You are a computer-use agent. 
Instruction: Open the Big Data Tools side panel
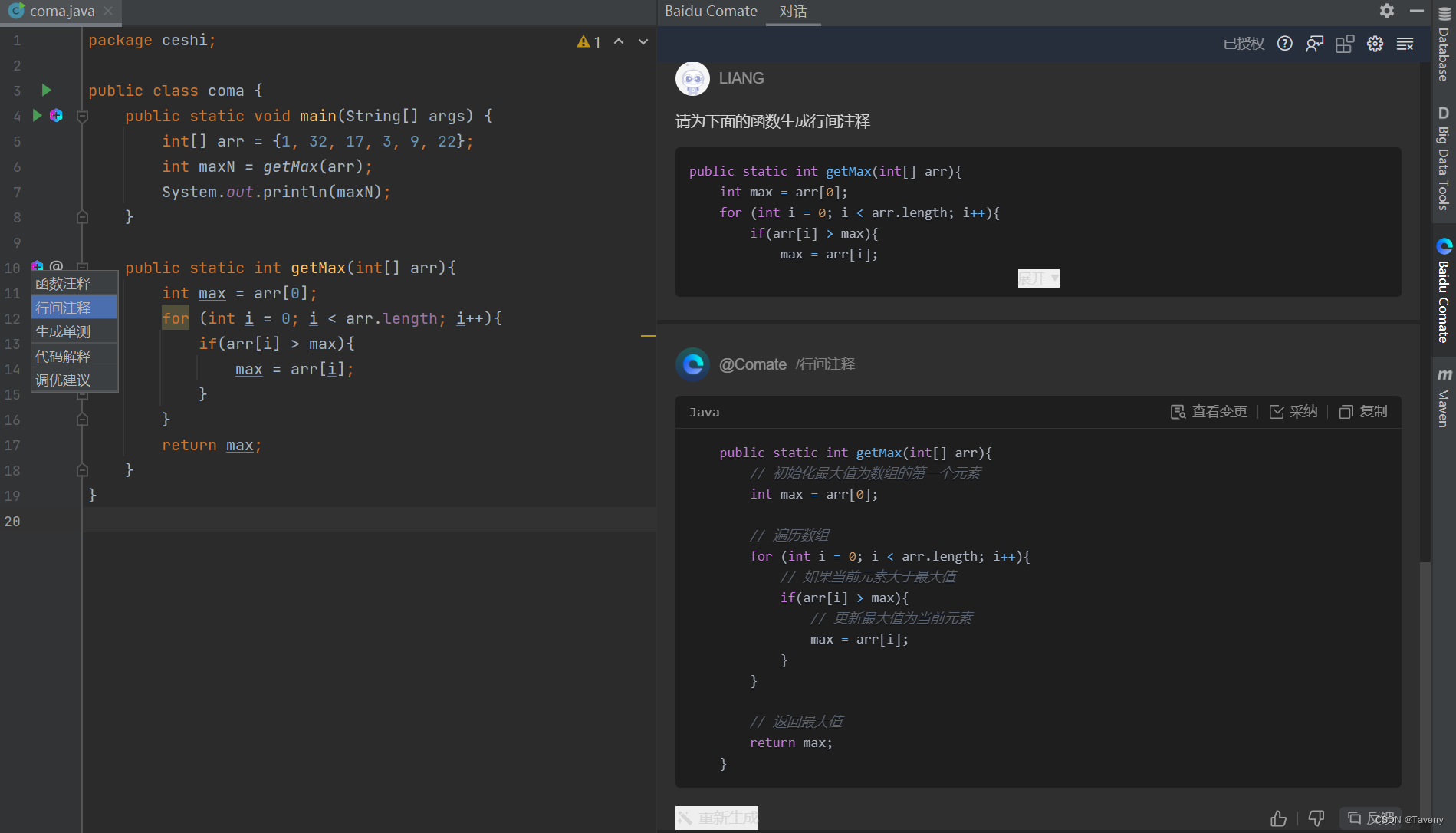(x=1444, y=159)
